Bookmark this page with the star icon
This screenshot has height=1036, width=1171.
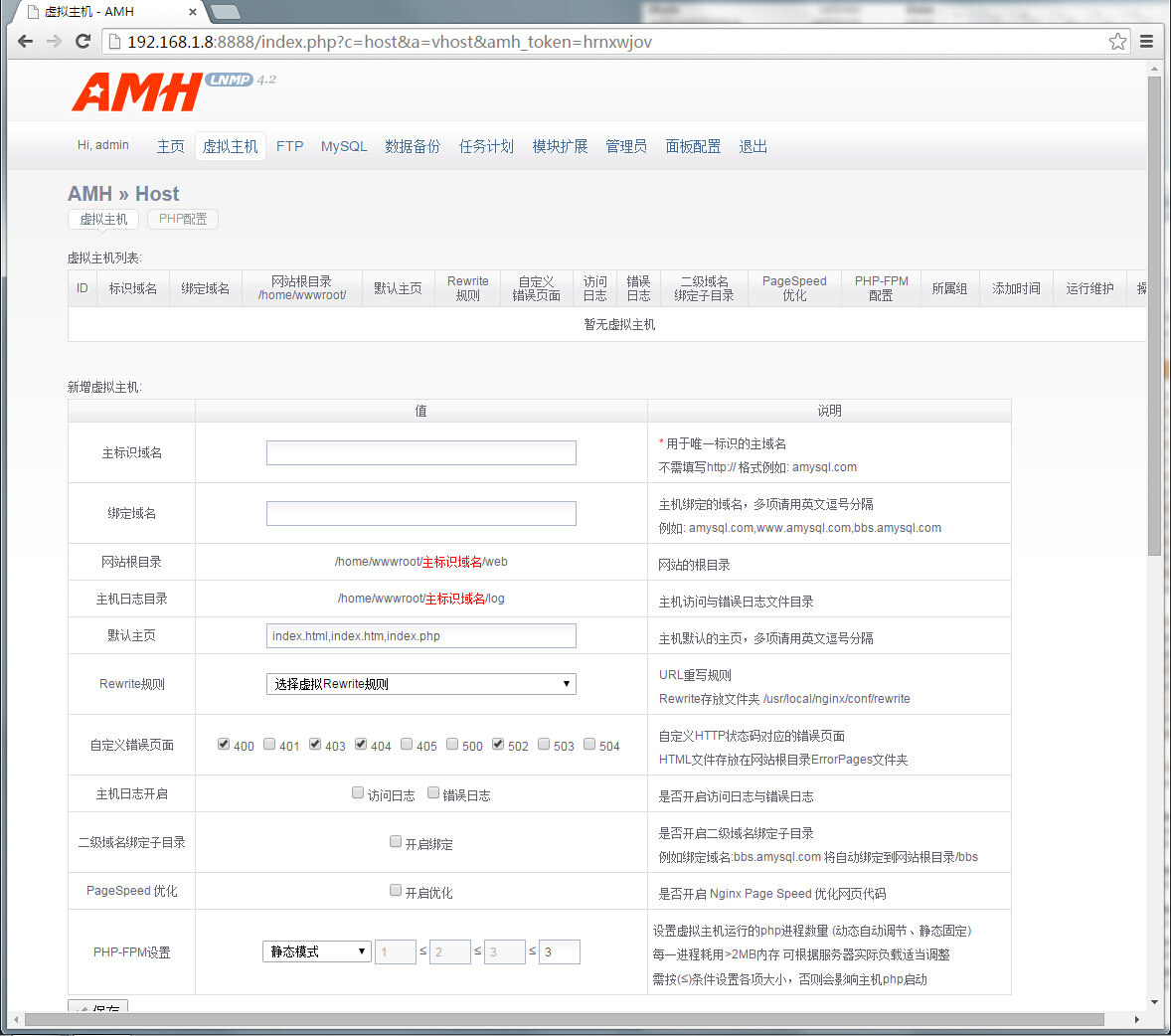pos(1117,42)
